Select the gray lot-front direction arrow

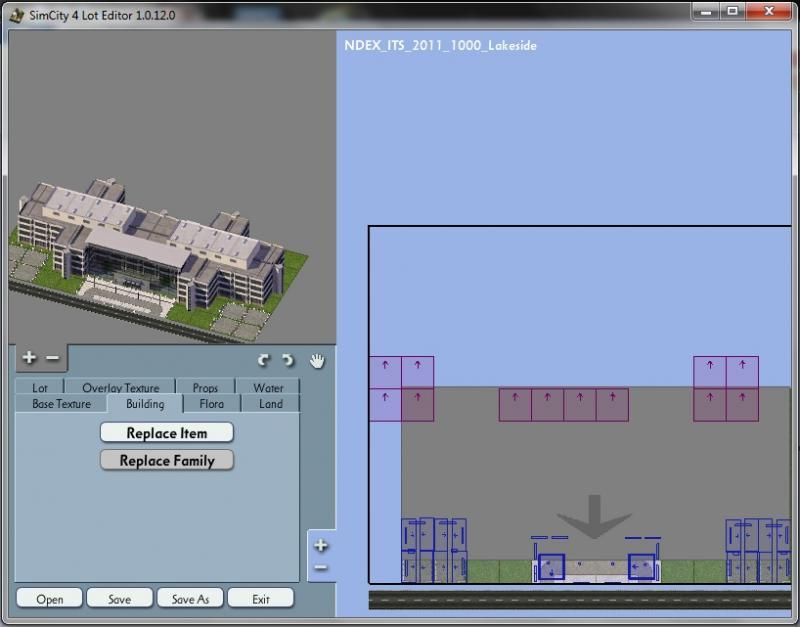point(594,516)
